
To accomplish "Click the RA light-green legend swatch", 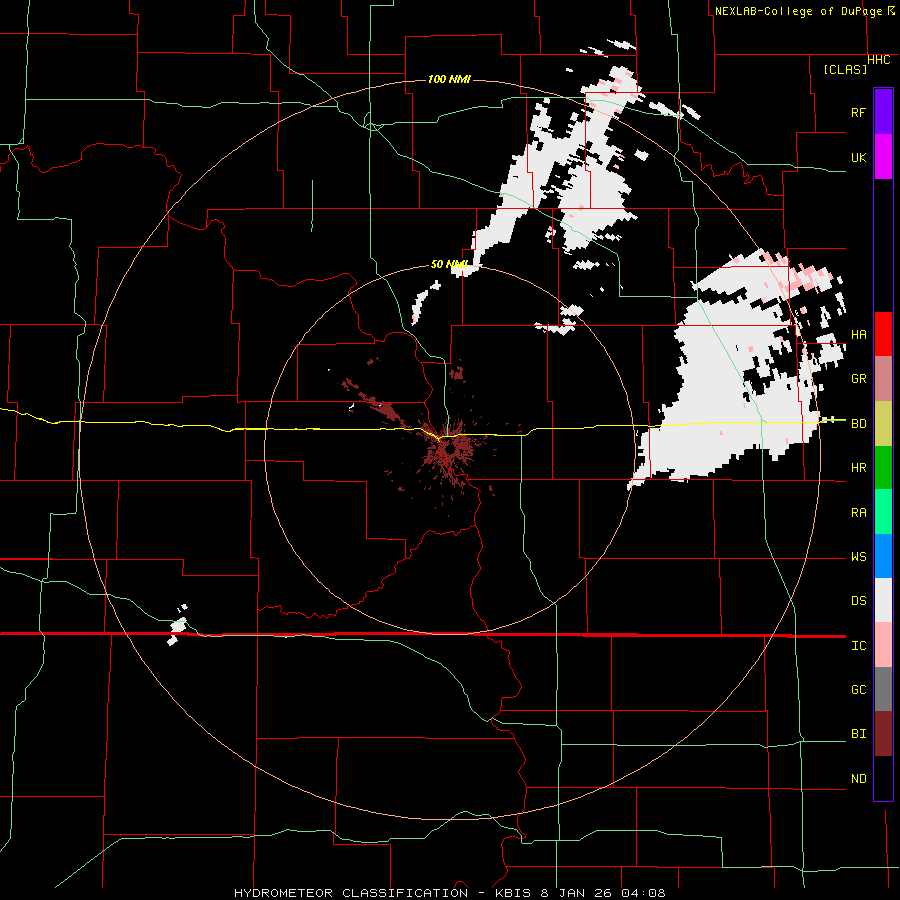I will point(883,512).
